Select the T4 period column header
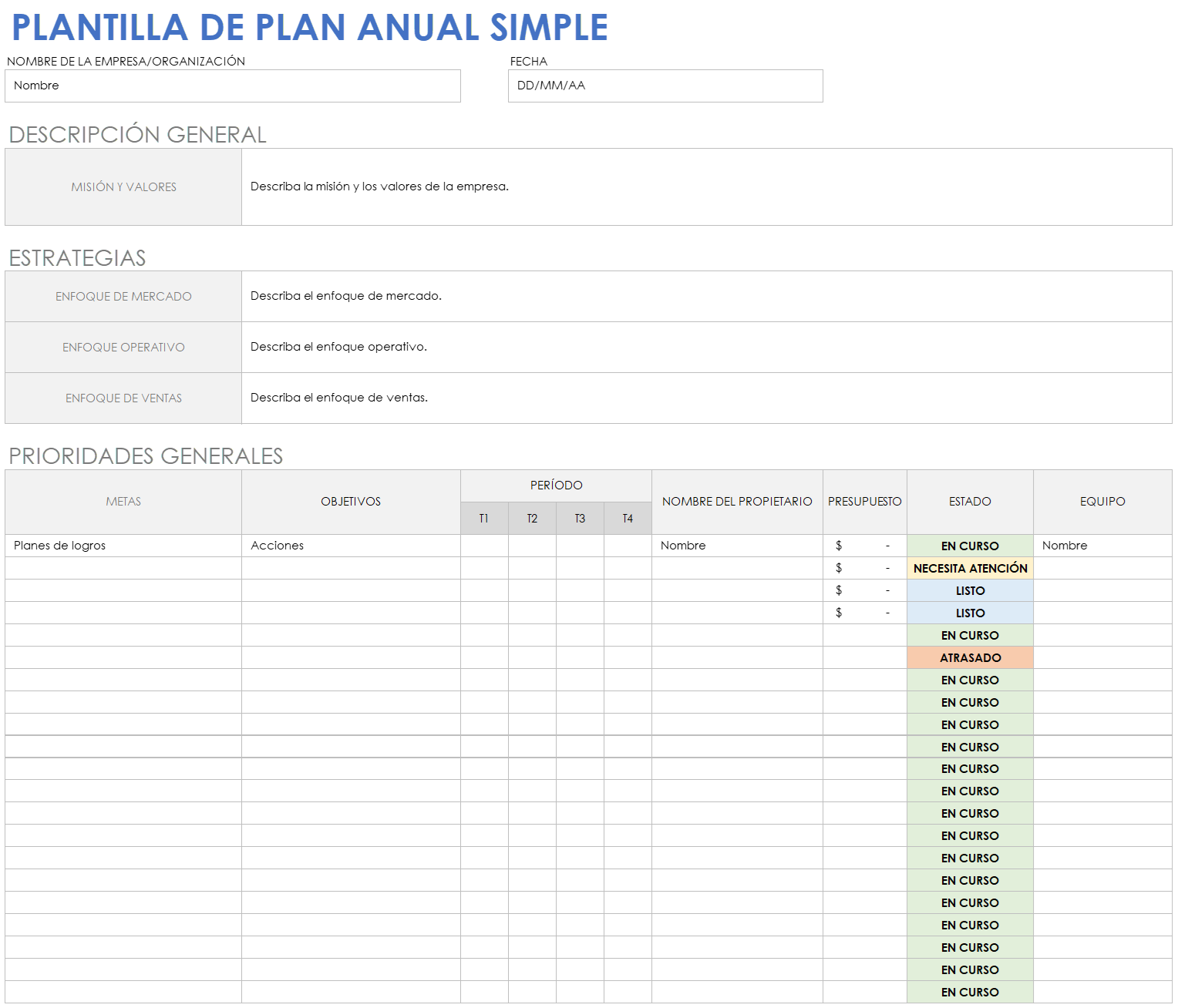This screenshot has width=1178, height=1008. click(628, 518)
